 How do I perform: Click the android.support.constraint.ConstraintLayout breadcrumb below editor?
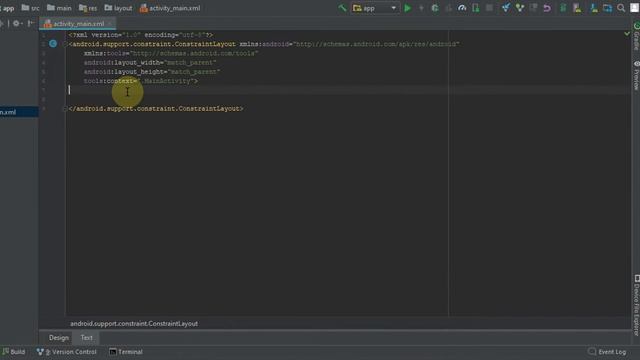(134, 324)
